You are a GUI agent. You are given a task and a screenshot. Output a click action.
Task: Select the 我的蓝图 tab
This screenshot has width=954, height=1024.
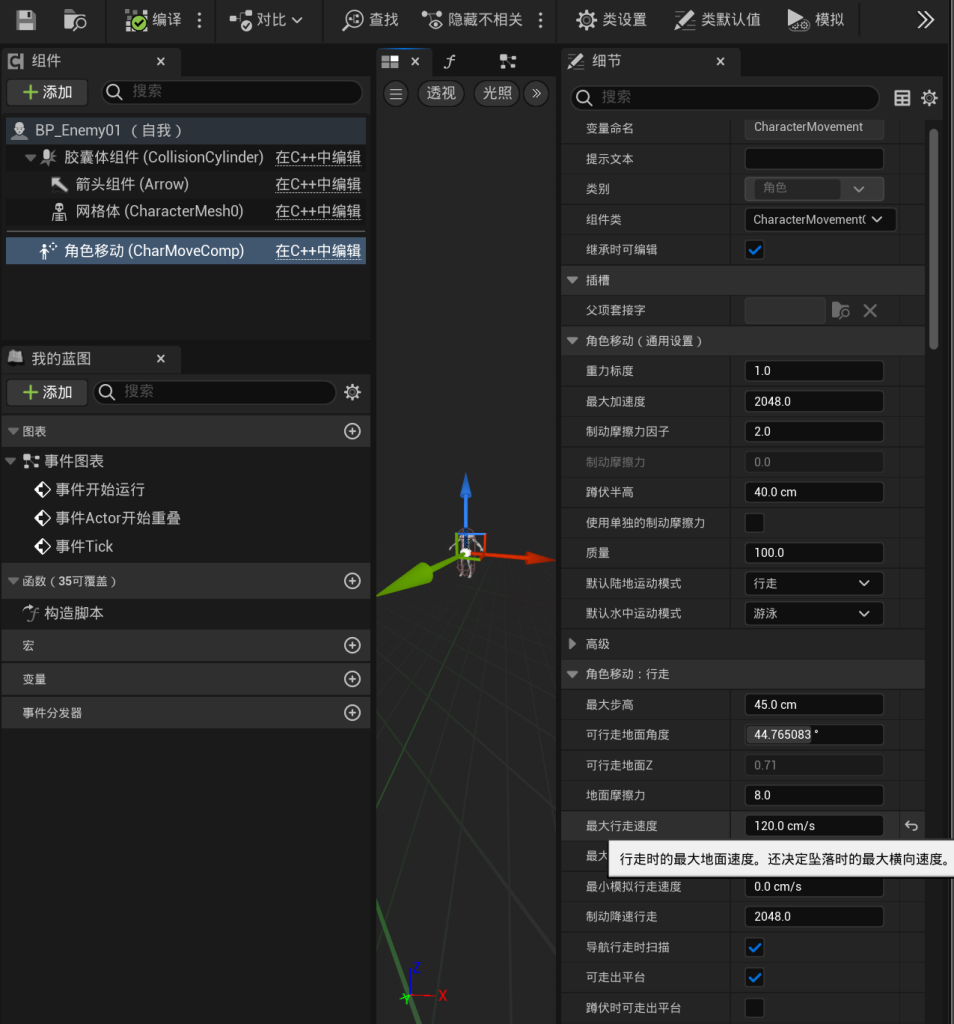(60, 358)
